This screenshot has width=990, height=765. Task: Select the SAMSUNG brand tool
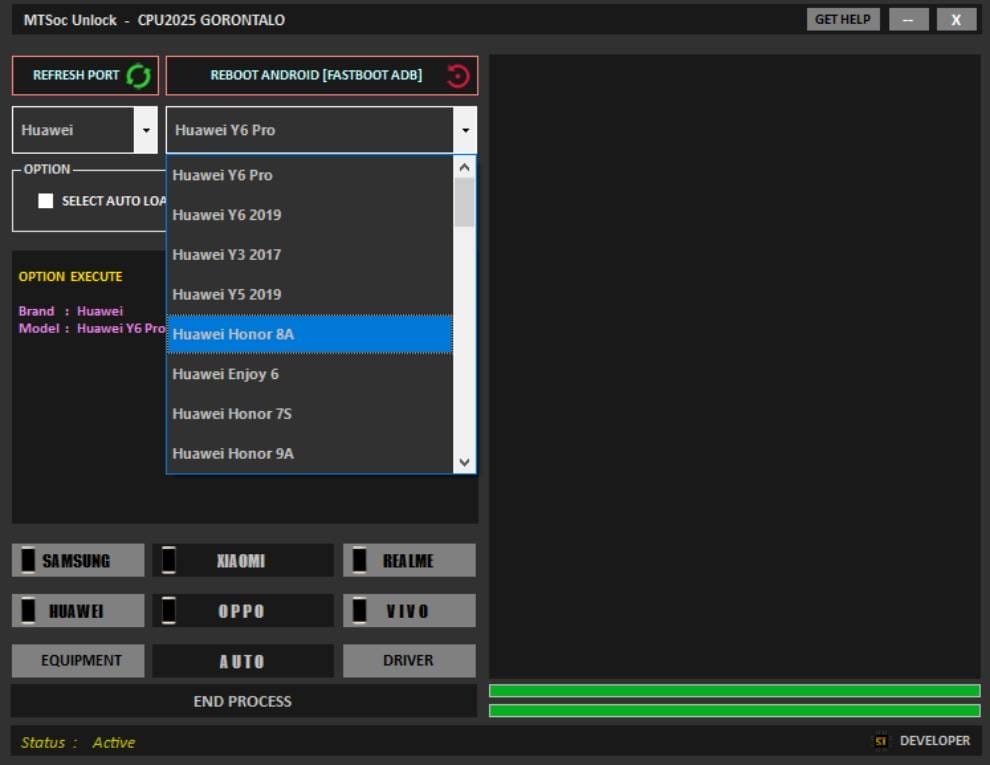(78, 560)
